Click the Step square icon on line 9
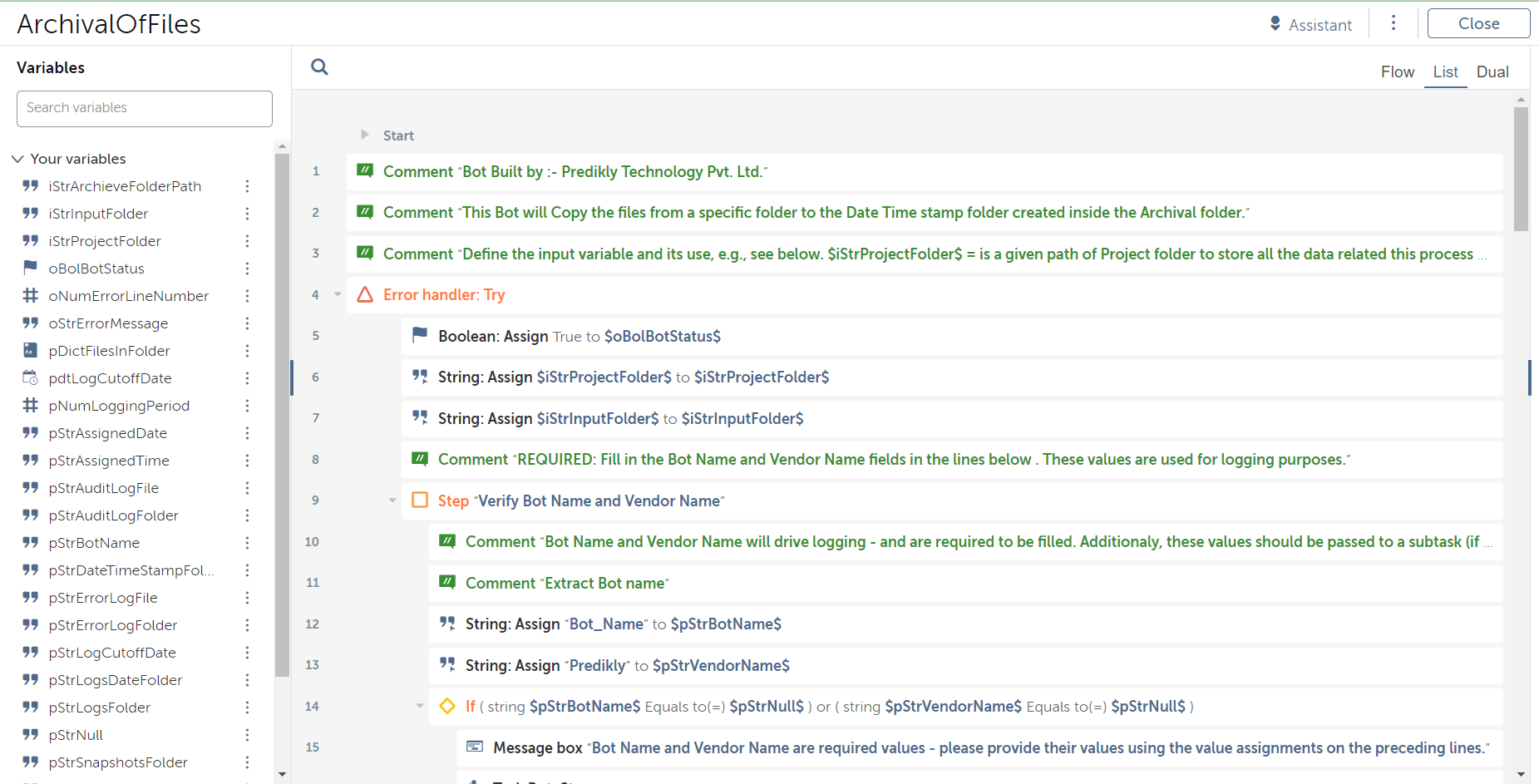Screen dimensions: 1539x784 (420, 500)
